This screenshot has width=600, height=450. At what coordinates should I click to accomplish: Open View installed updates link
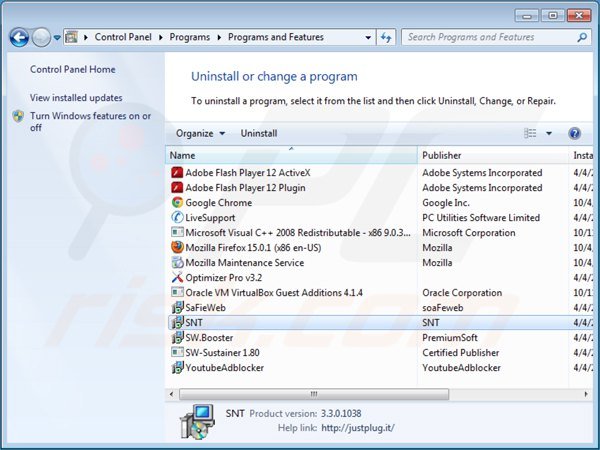tap(76, 98)
